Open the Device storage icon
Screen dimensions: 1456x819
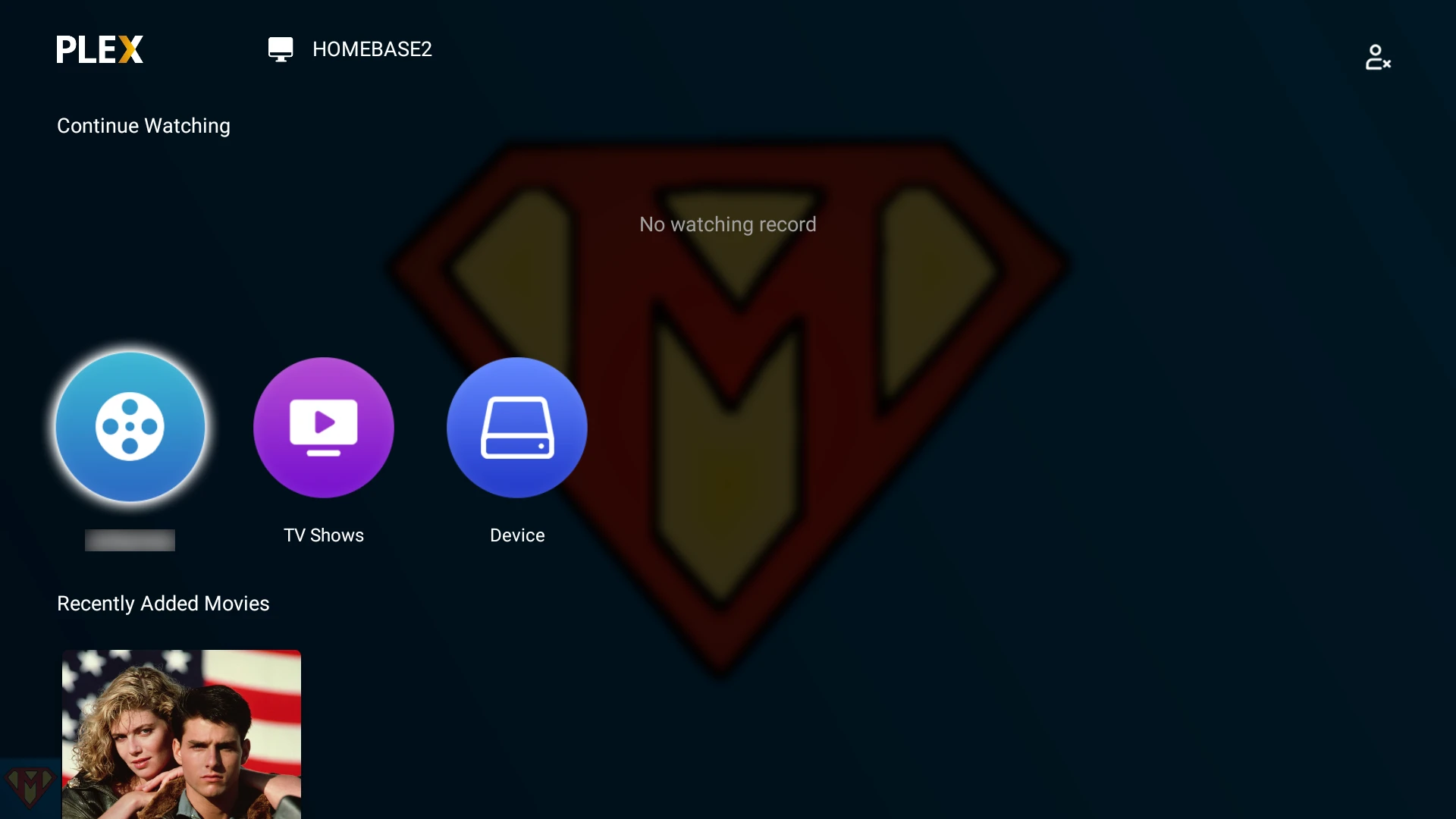(517, 428)
